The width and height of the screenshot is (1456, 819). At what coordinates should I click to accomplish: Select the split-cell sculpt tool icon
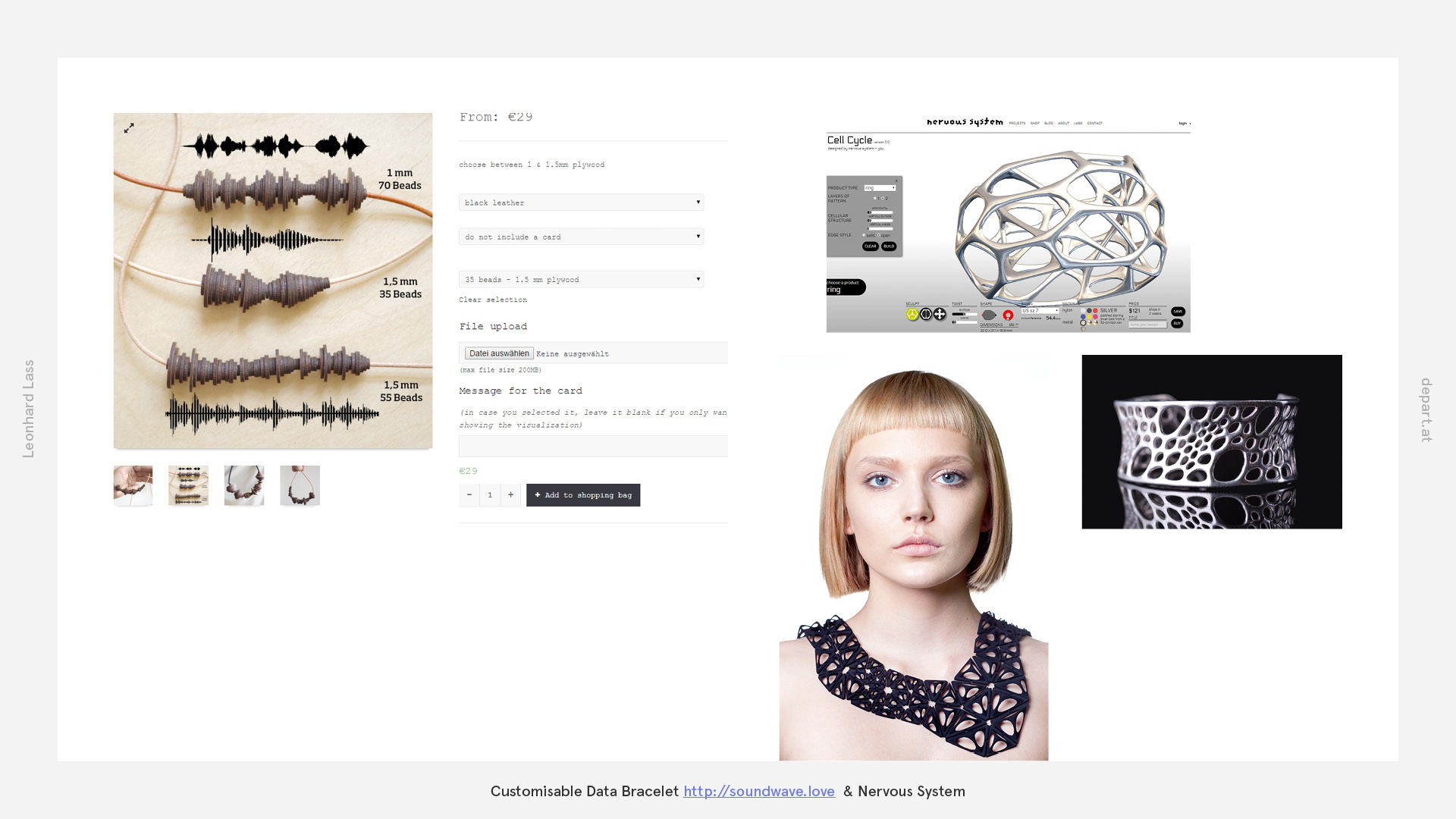926,314
